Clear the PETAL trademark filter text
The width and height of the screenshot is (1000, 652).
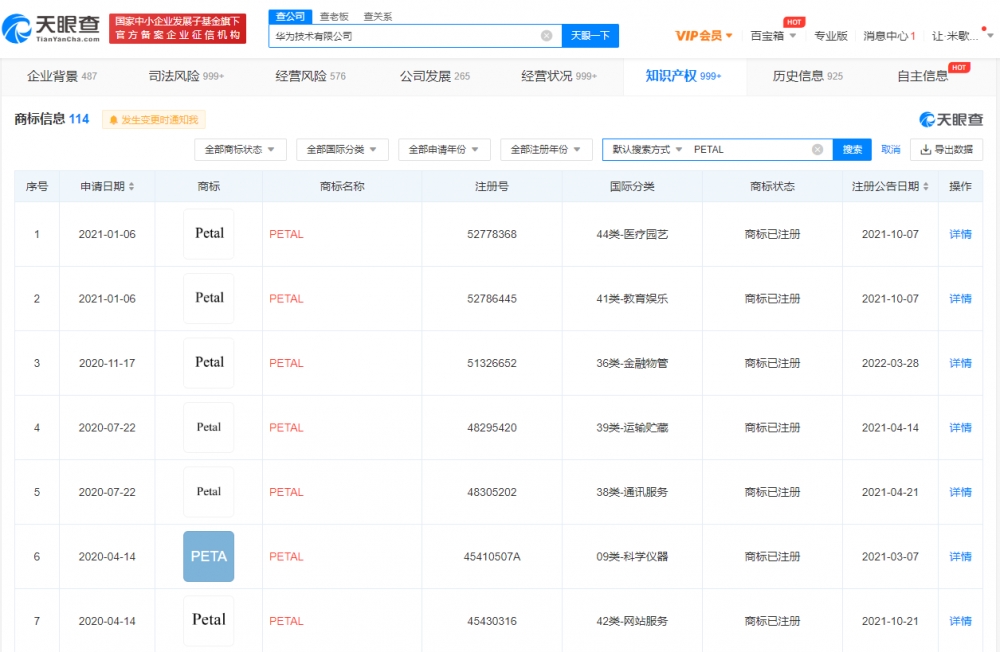point(817,149)
